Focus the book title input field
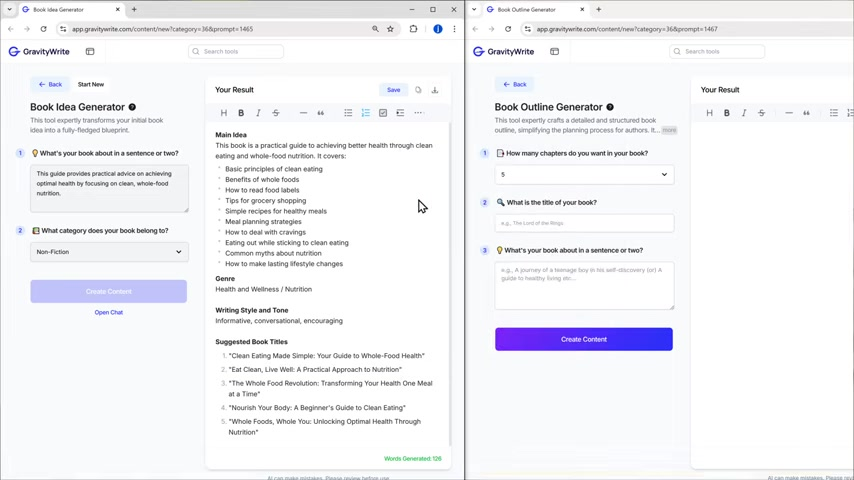Viewport: 854px width, 480px height. pyautogui.click(x=584, y=223)
